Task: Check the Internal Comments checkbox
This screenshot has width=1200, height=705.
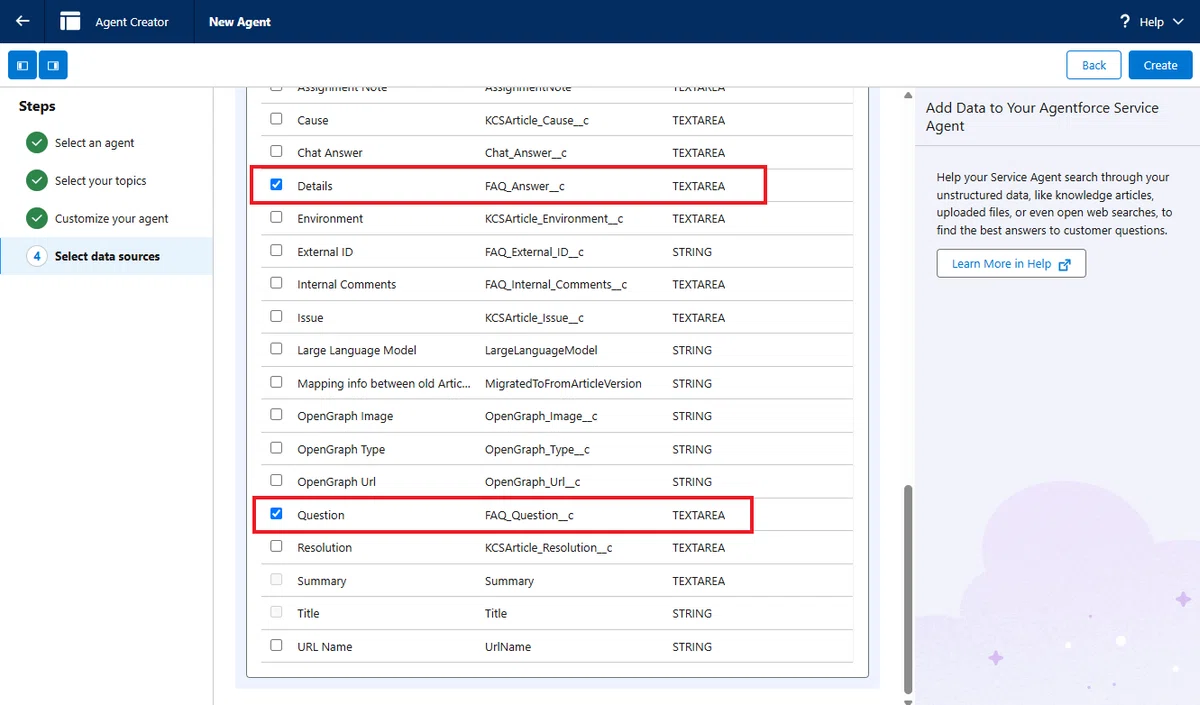Action: pyautogui.click(x=277, y=284)
